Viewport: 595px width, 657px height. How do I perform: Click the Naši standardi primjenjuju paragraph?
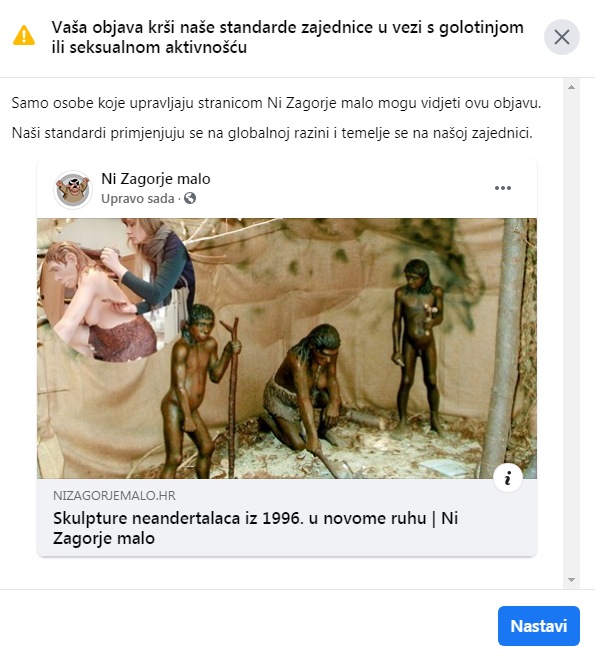point(272,133)
